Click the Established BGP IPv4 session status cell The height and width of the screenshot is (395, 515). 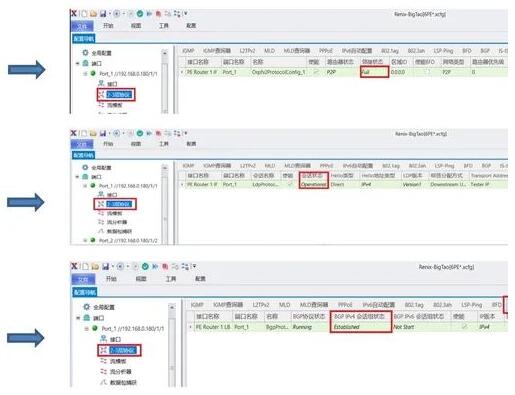(x=361, y=327)
